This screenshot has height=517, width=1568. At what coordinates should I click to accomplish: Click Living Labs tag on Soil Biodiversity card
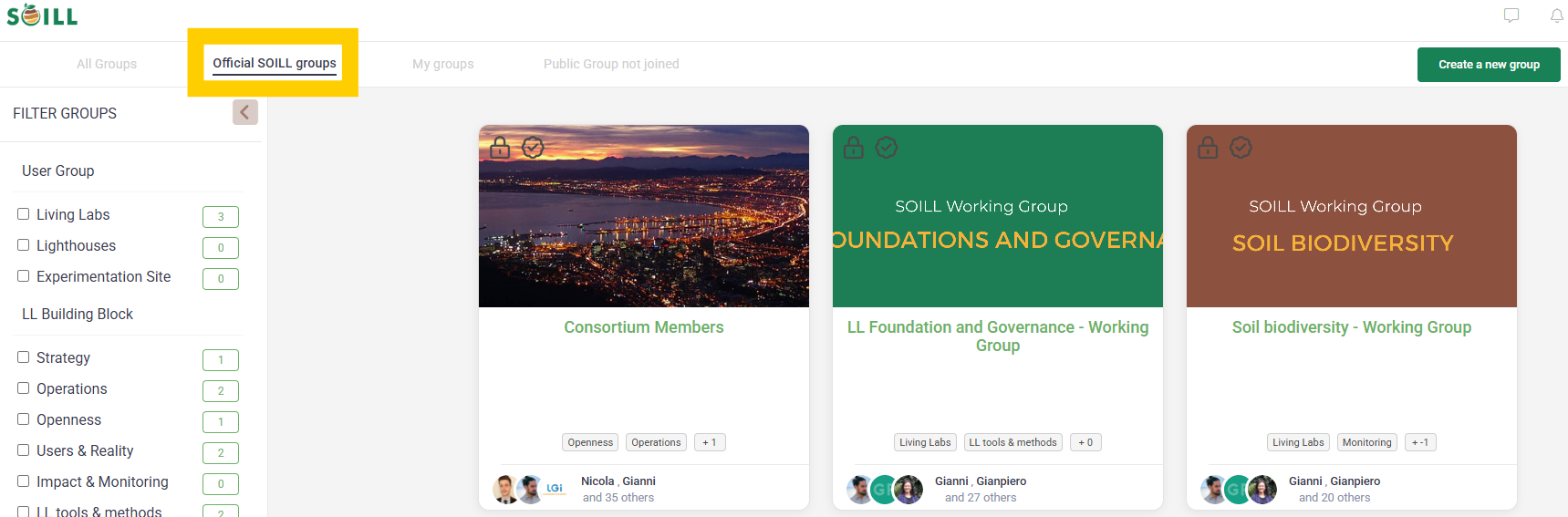[x=1298, y=442]
